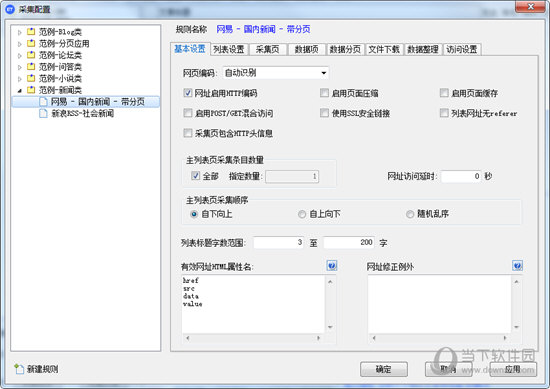
Task: Click inside the 有效网址HTML属性名 text area
Action: 253,304
